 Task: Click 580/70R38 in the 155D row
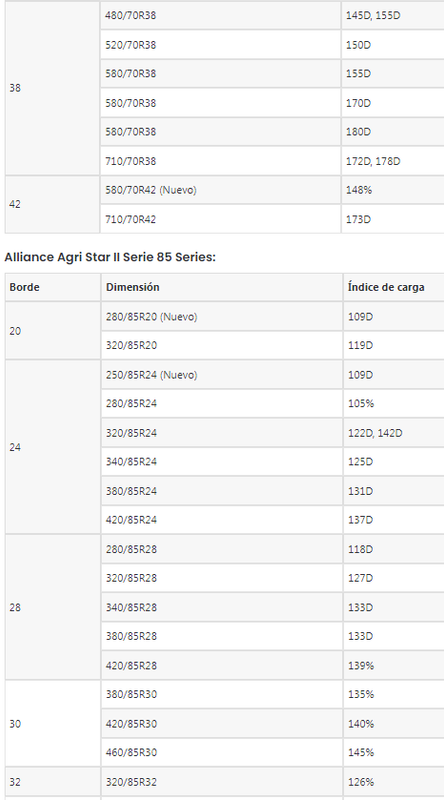pos(220,73)
